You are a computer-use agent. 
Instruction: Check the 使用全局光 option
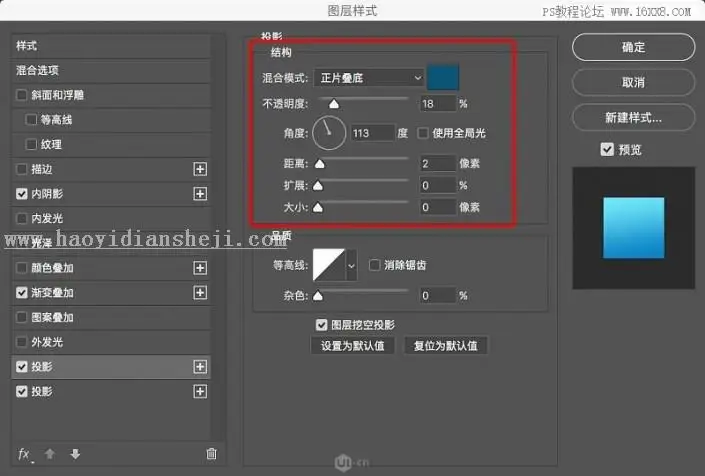423,133
